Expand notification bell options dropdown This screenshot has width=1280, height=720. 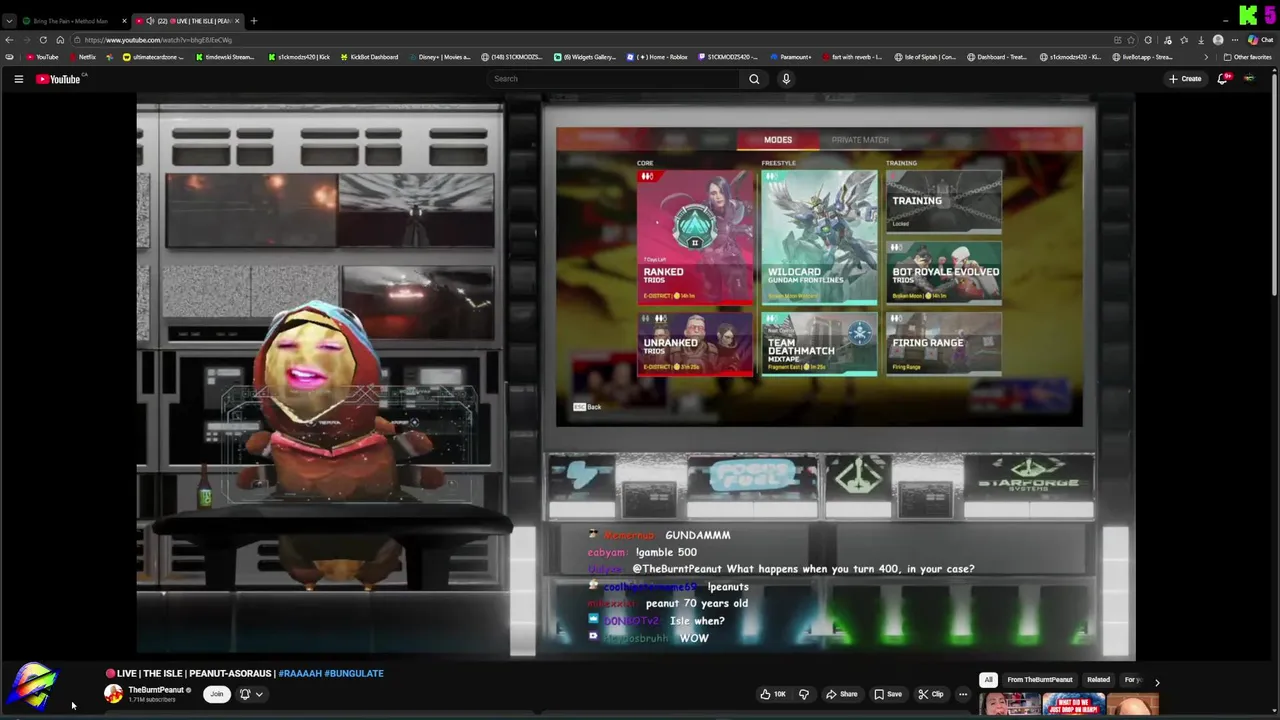259,694
